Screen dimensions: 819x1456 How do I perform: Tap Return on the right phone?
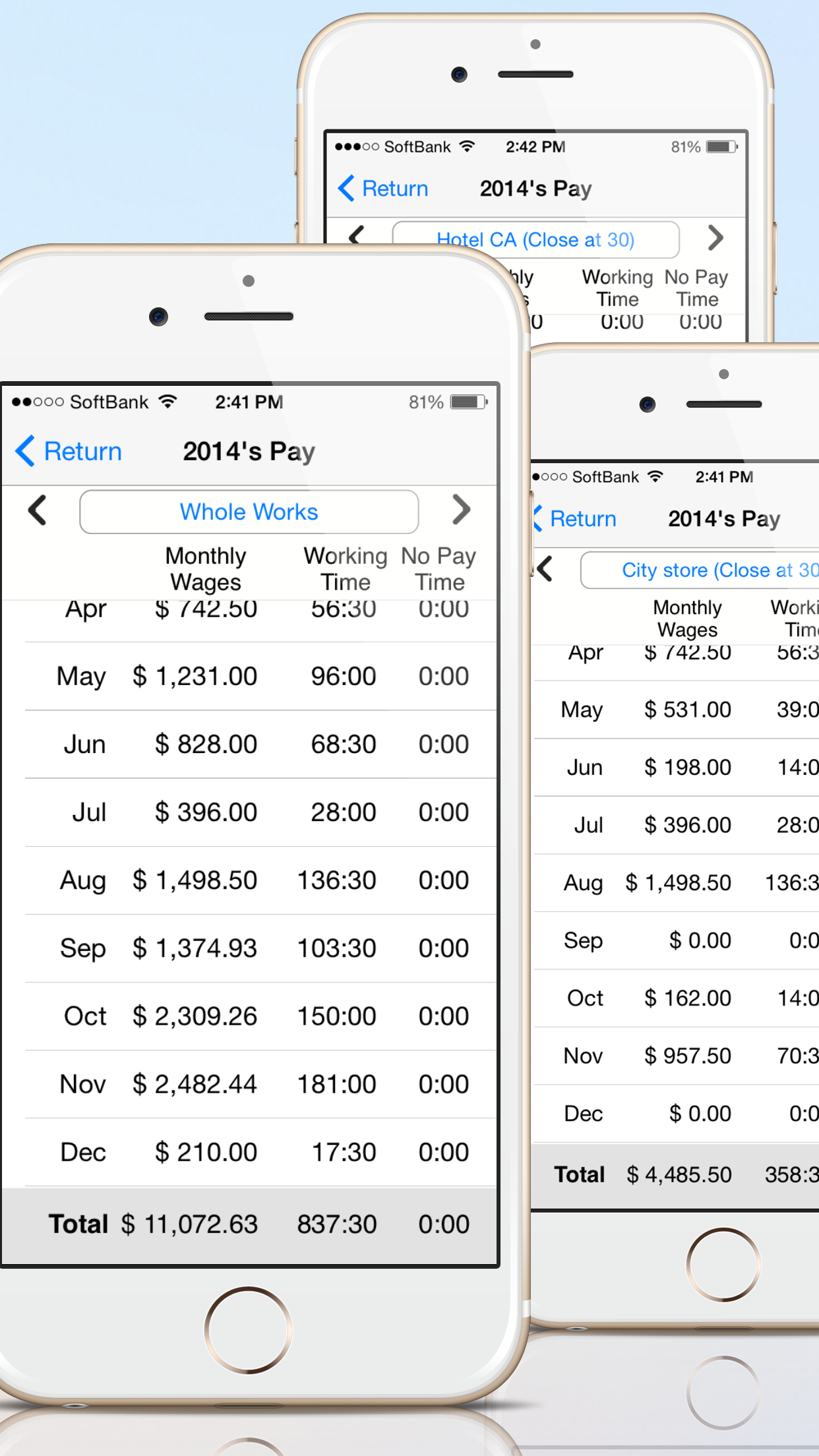tap(574, 519)
